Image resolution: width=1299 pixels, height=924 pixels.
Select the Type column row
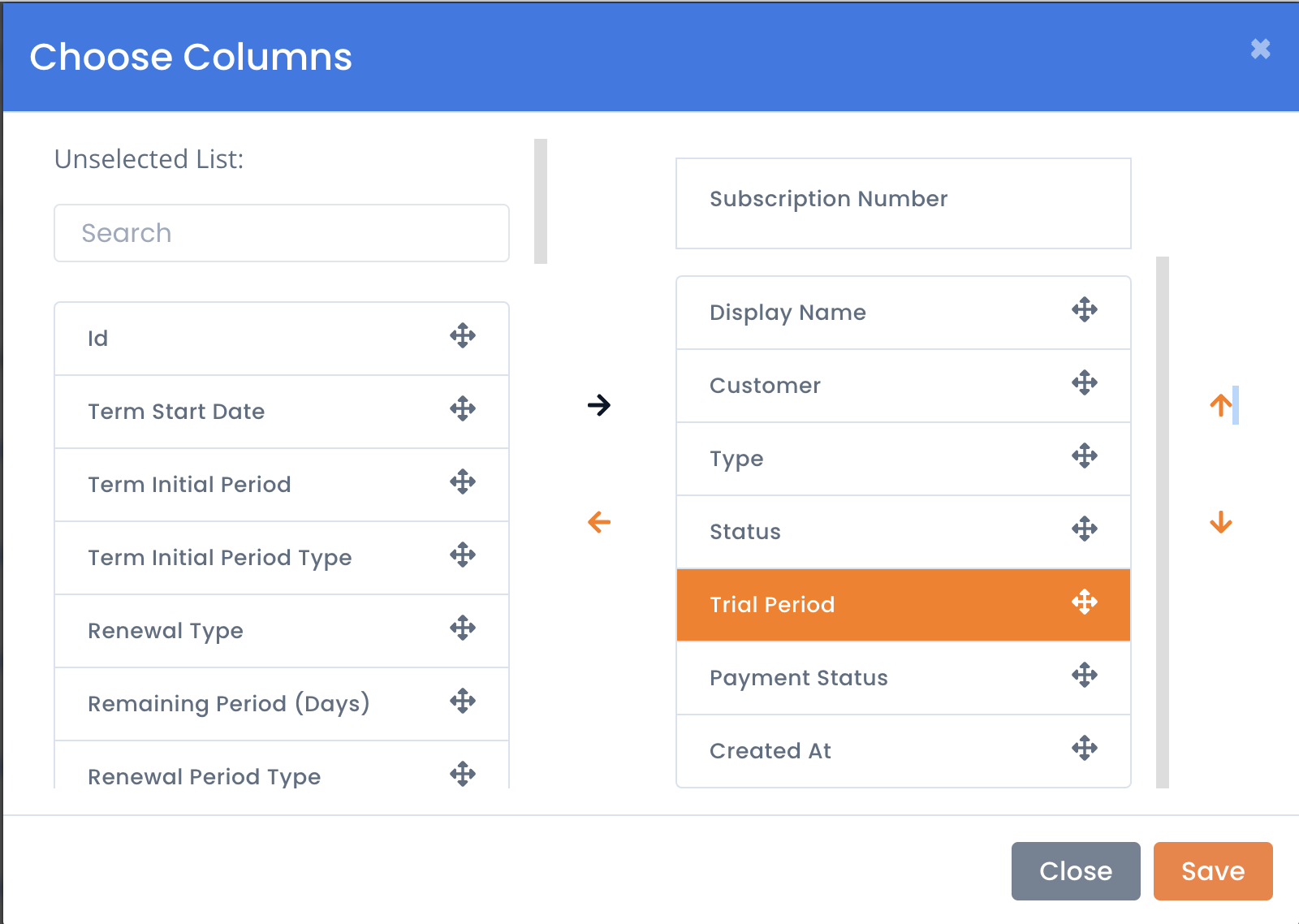[904, 459]
